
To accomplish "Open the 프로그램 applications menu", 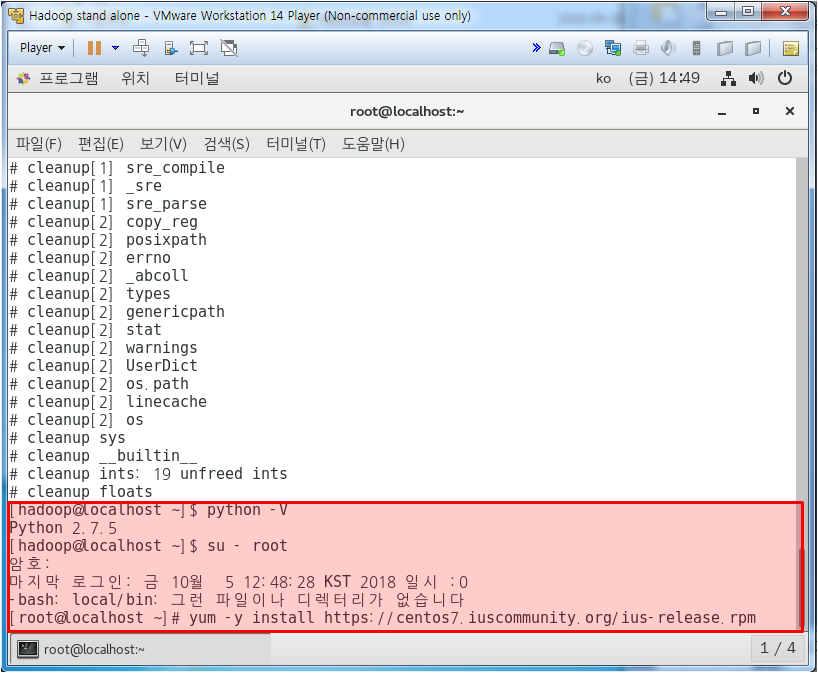I will point(68,78).
